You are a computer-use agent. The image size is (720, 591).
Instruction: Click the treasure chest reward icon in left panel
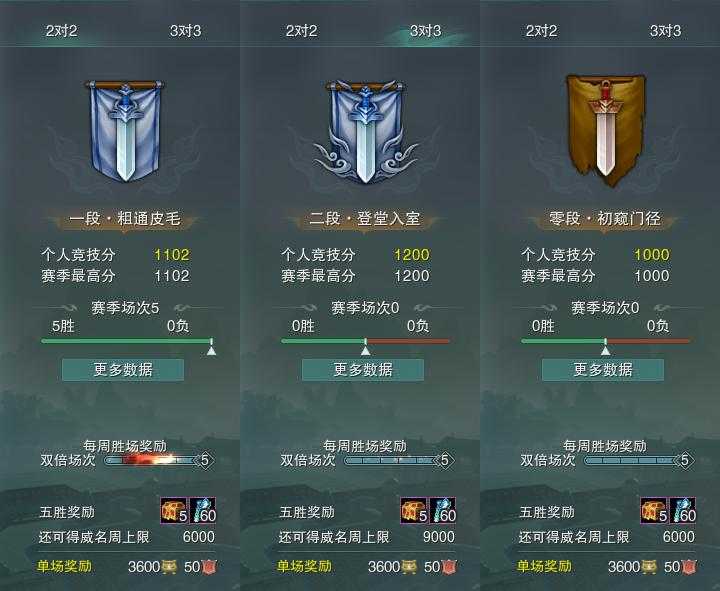tap(174, 510)
